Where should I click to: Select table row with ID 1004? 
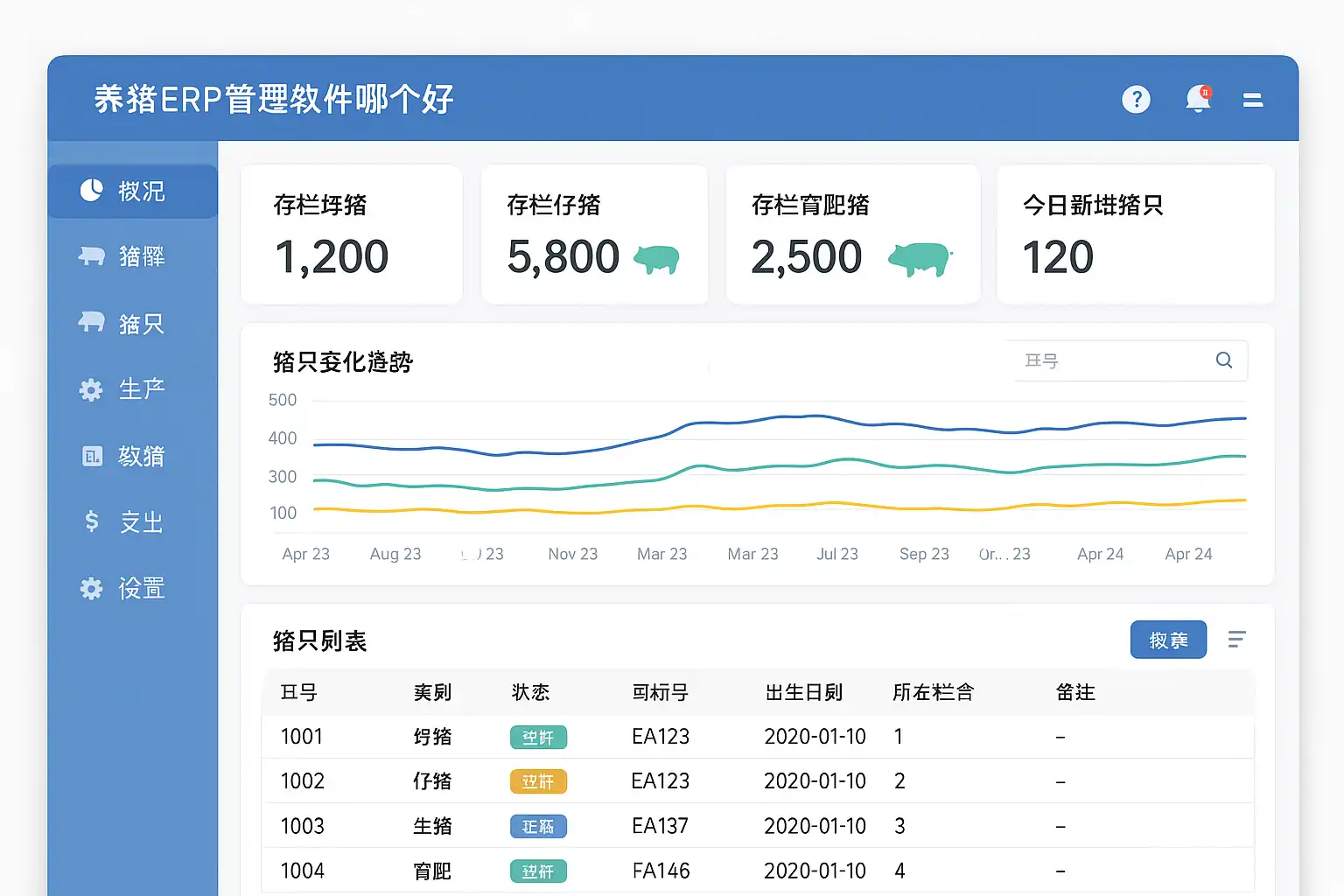pyautogui.click(x=757, y=871)
